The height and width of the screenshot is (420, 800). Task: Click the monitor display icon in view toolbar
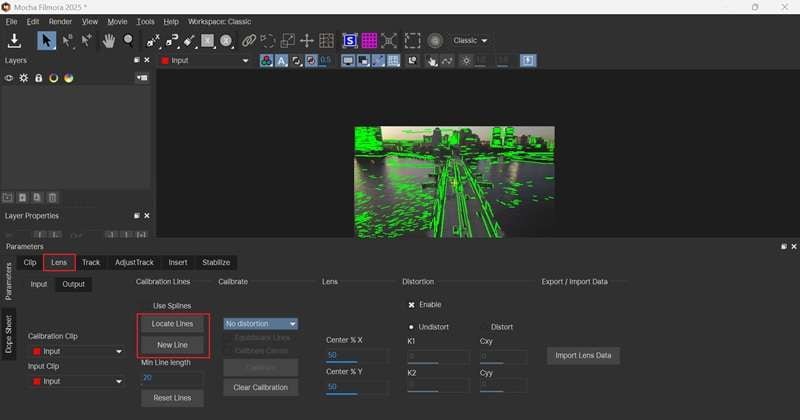coord(348,61)
